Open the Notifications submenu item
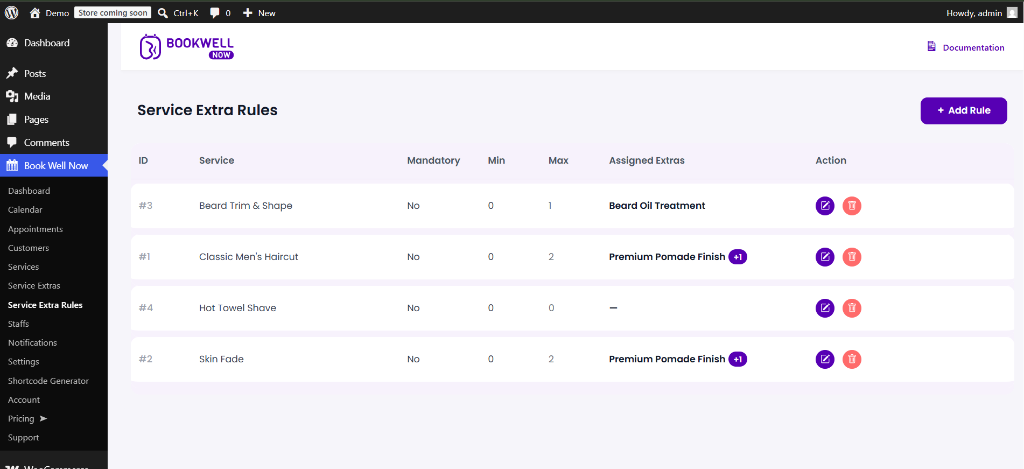1024x469 pixels. point(32,342)
